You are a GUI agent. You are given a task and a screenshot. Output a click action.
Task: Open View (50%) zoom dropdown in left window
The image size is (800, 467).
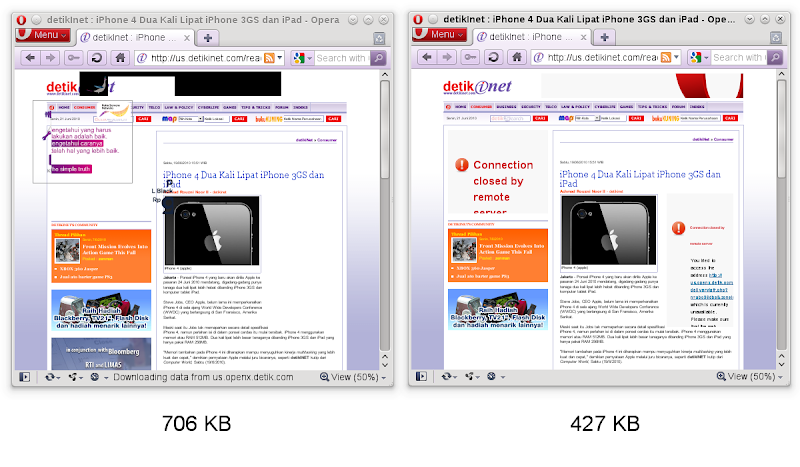353,377
